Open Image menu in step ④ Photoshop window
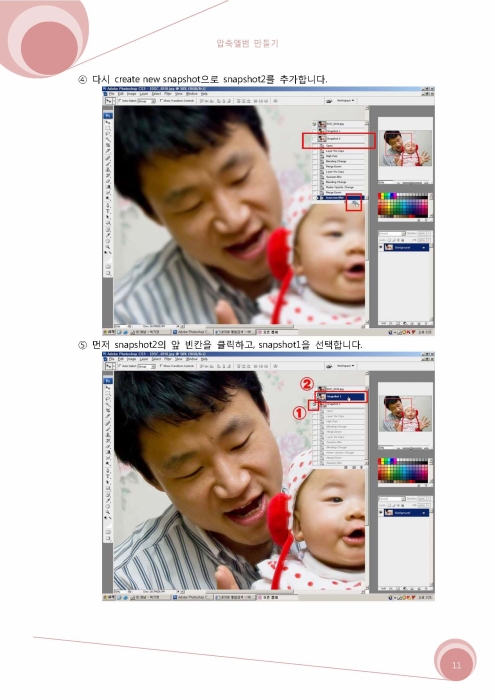This screenshot has width=495, height=700. (x=132, y=94)
